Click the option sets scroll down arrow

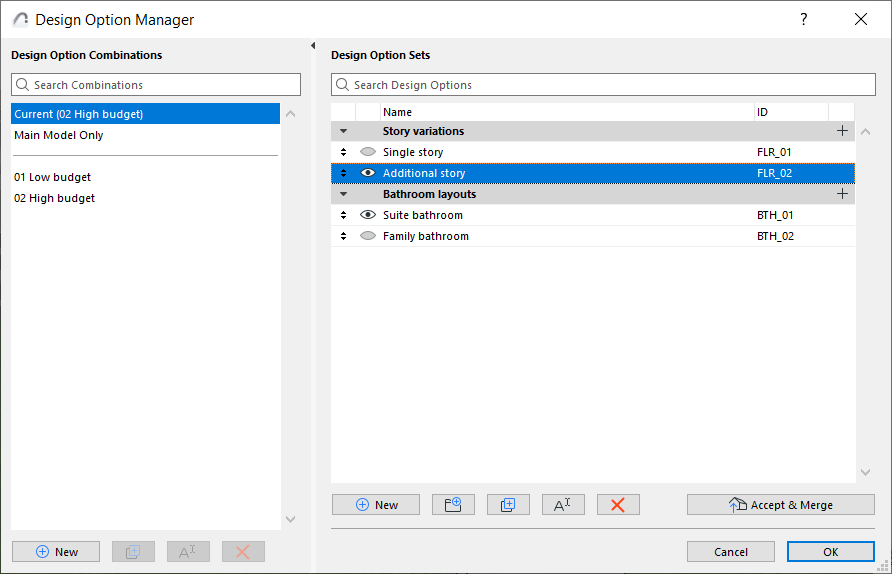[866, 472]
